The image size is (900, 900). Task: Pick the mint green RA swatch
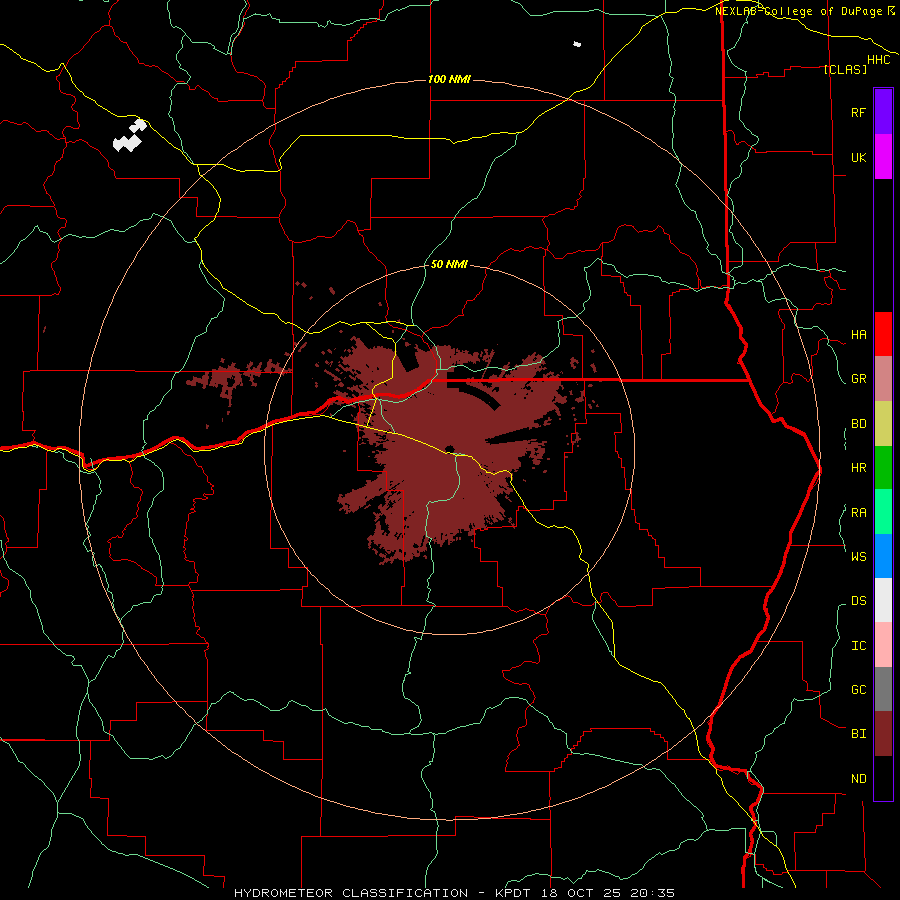pyautogui.click(x=883, y=512)
